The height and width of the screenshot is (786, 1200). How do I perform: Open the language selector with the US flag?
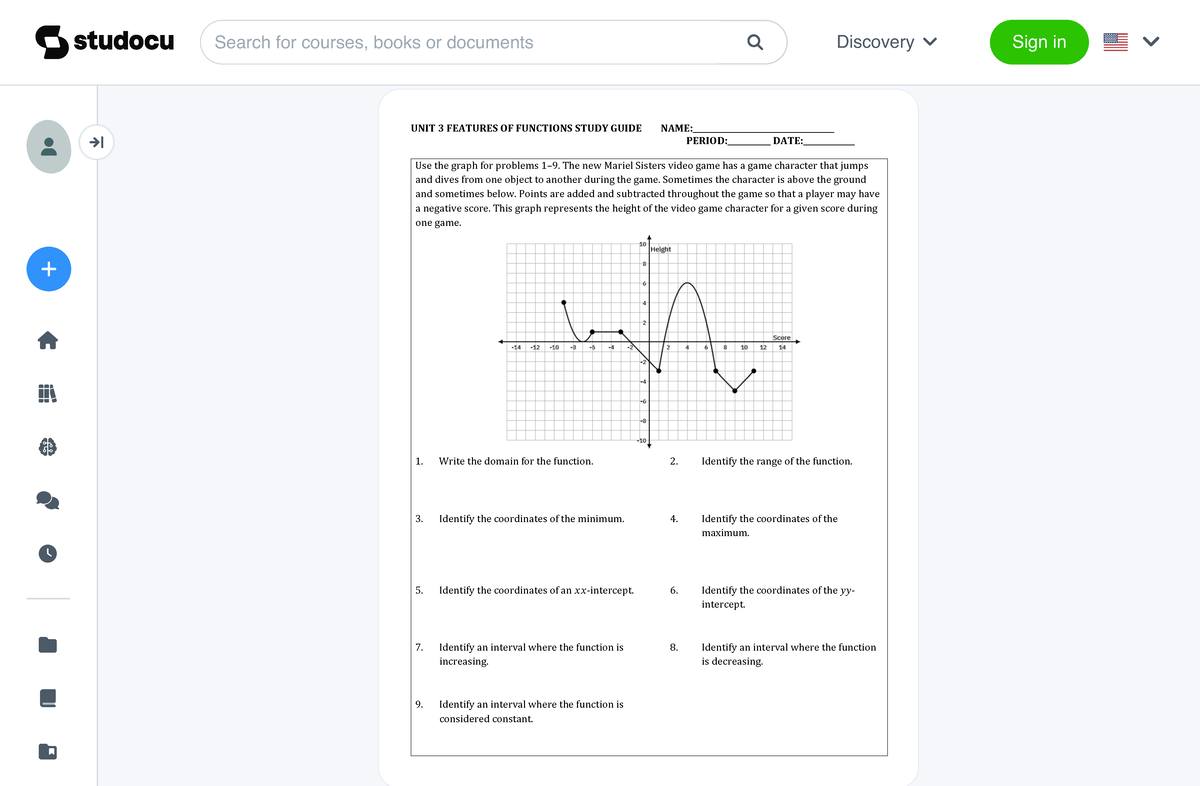[1114, 42]
